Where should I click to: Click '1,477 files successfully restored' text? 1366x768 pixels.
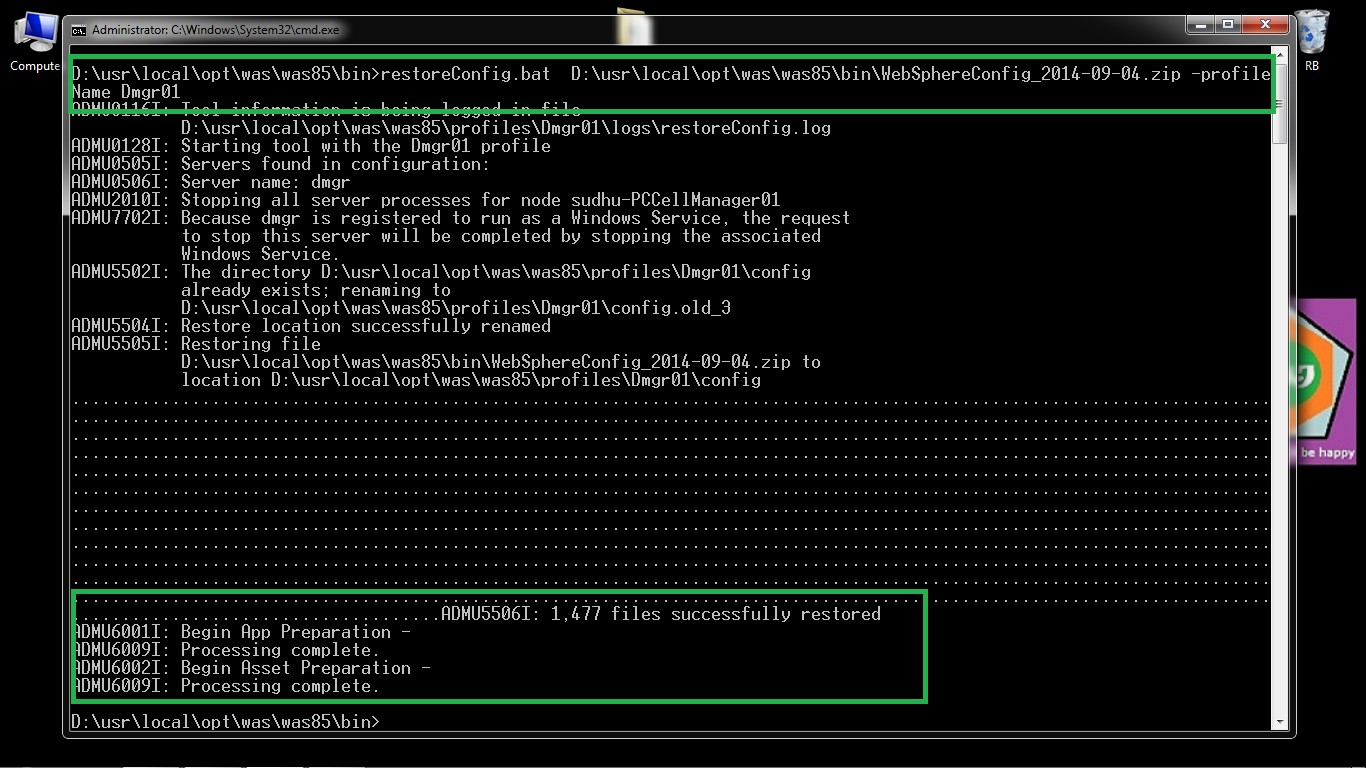click(x=716, y=614)
